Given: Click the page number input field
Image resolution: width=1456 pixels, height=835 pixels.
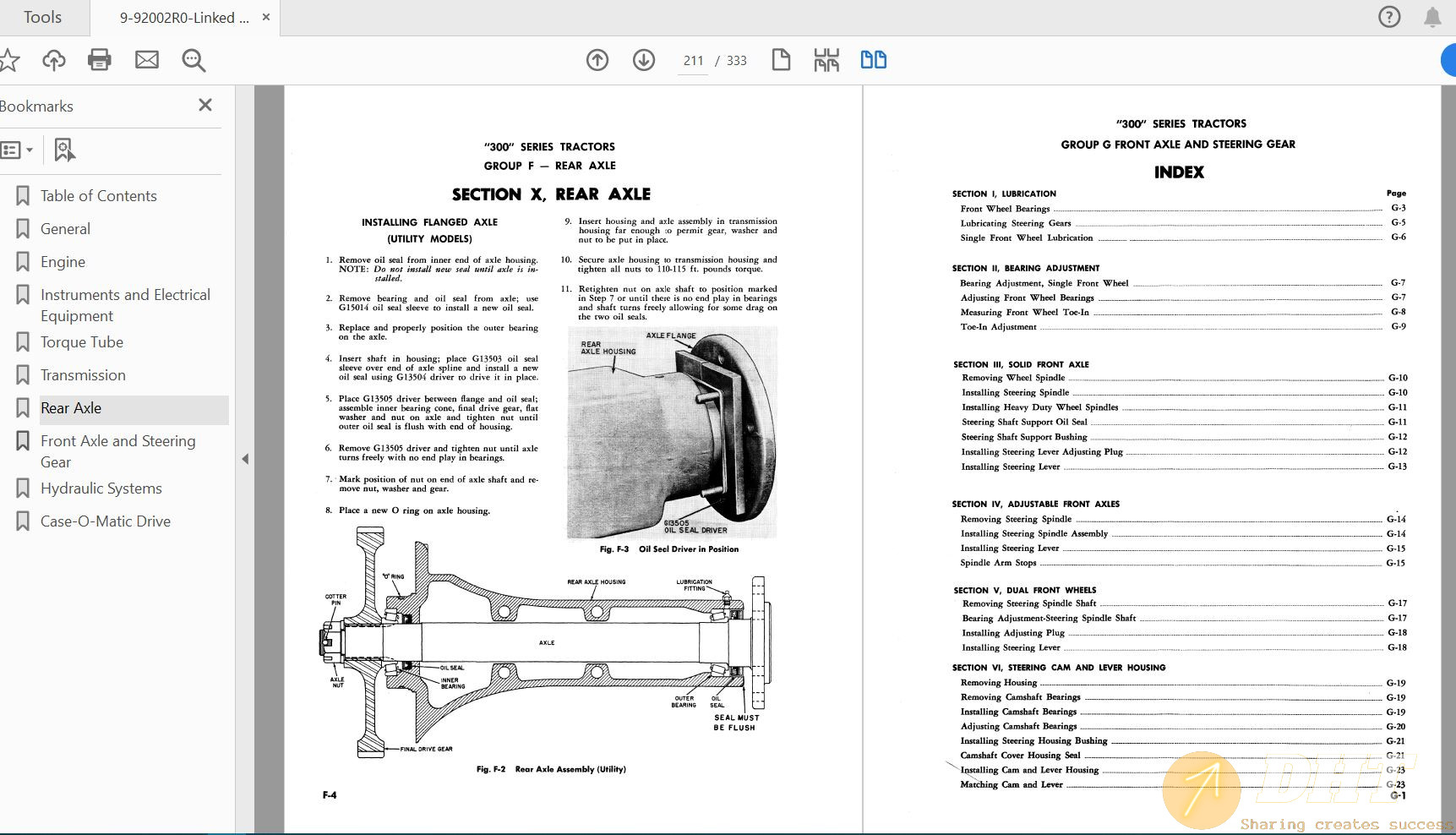Looking at the screenshot, I should 693,60.
